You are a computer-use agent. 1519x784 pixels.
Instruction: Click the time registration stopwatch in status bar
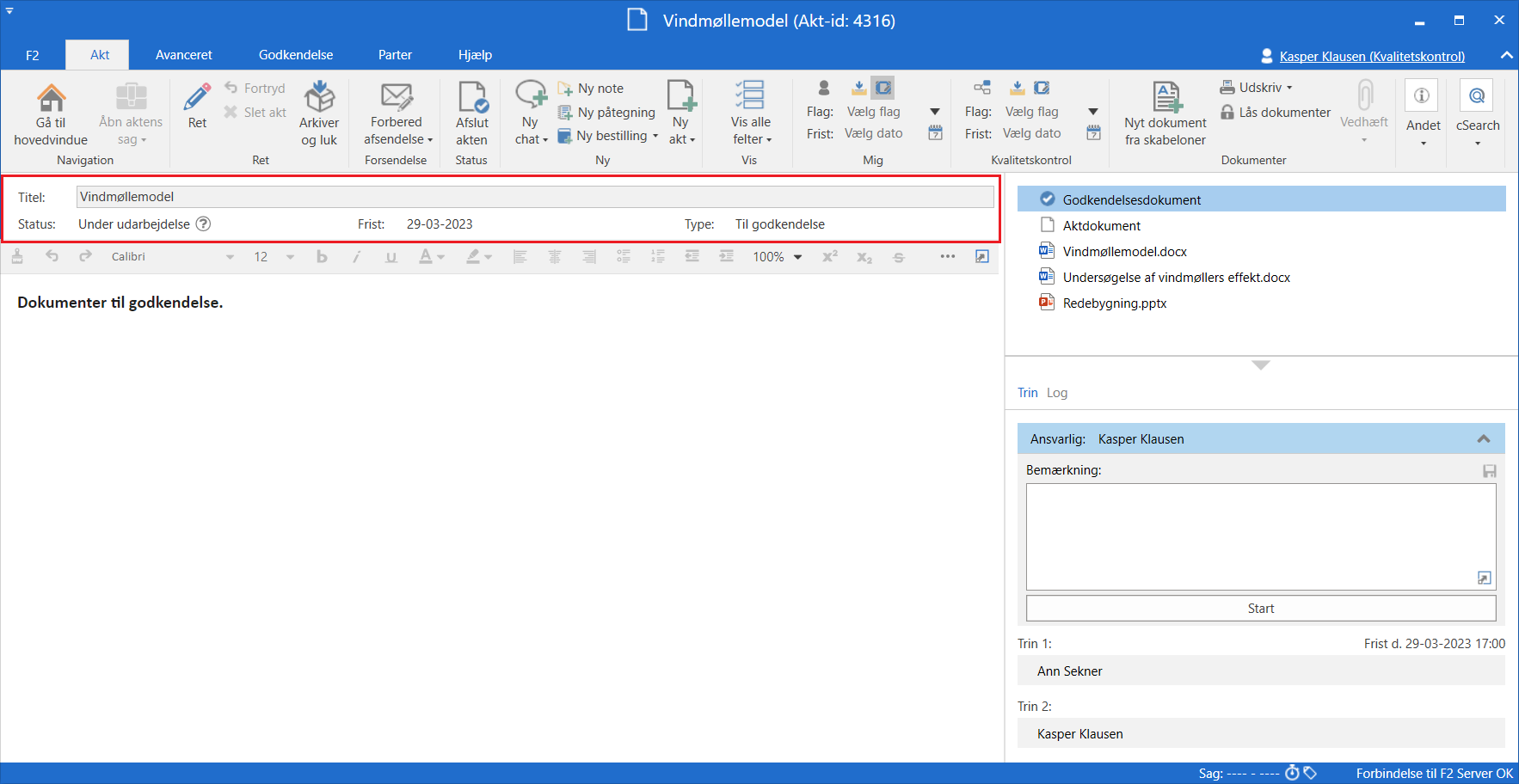click(1292, 773)
